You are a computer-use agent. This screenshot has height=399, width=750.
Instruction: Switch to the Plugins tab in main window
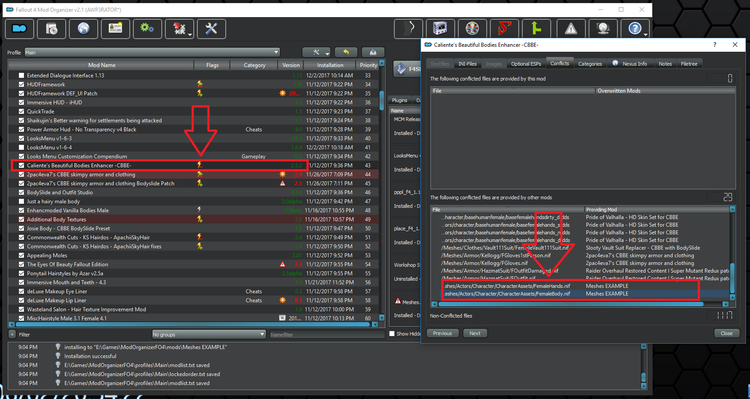click(x=399, y=100)
